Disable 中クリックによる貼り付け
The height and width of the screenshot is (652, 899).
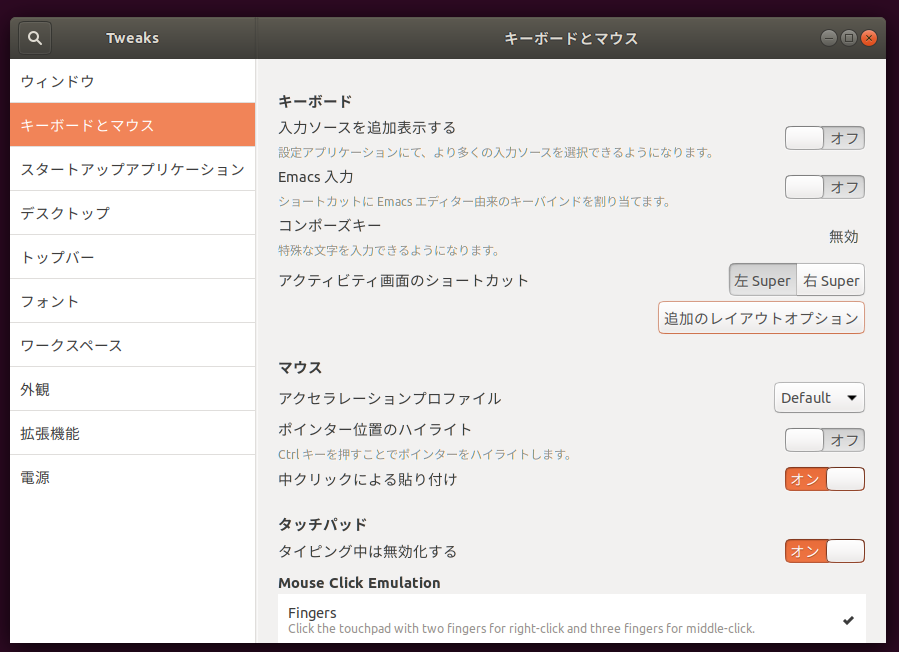[x=824, y=479]
